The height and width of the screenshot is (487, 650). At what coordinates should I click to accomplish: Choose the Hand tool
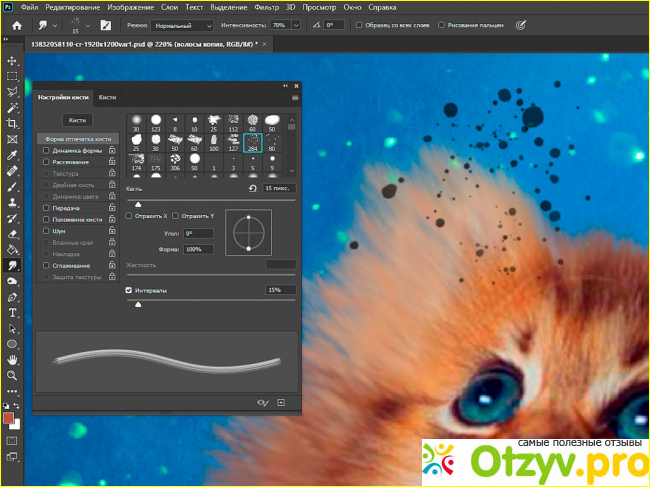coord(12,359)
